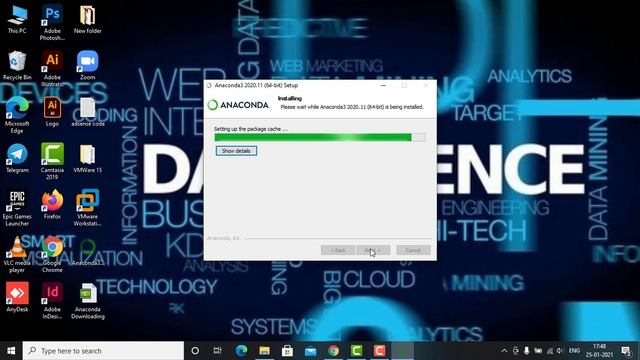Image resolution: width=640 pixels, height=360 pixels.
Task: Open Task View on the taskbar
Action: pos(218,351)
